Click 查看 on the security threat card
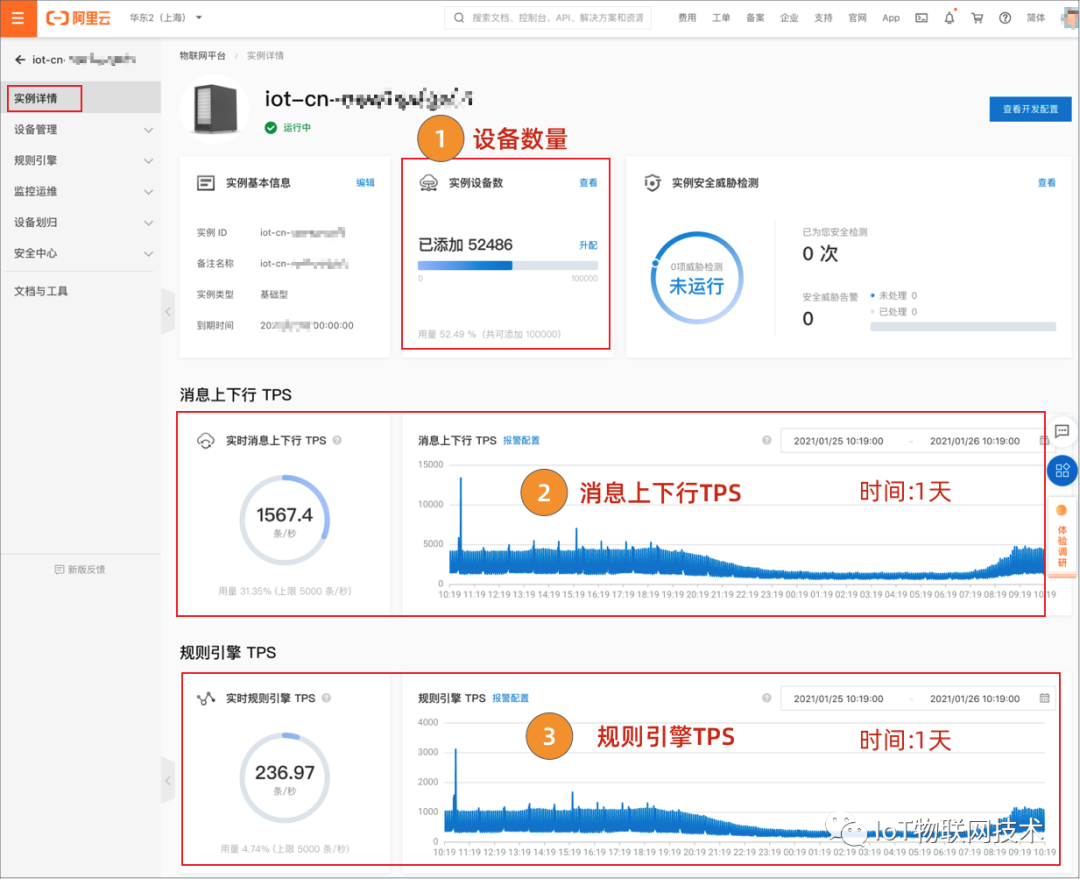The width and height of the screenshot is (1080, 879). click(1046, 183)
